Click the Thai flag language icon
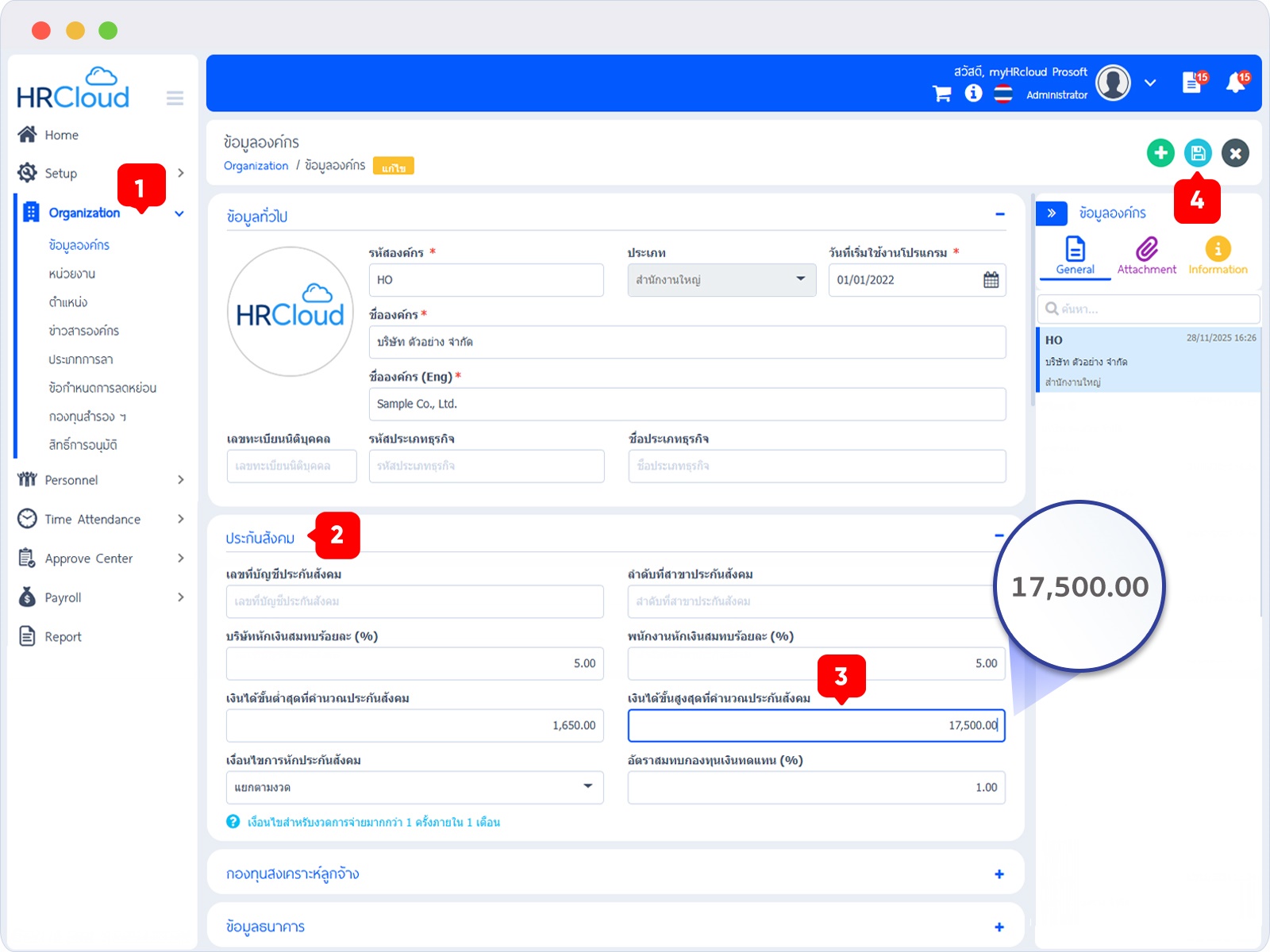Viewport: 1270px width, 952px height. (x=1003, y=94)
